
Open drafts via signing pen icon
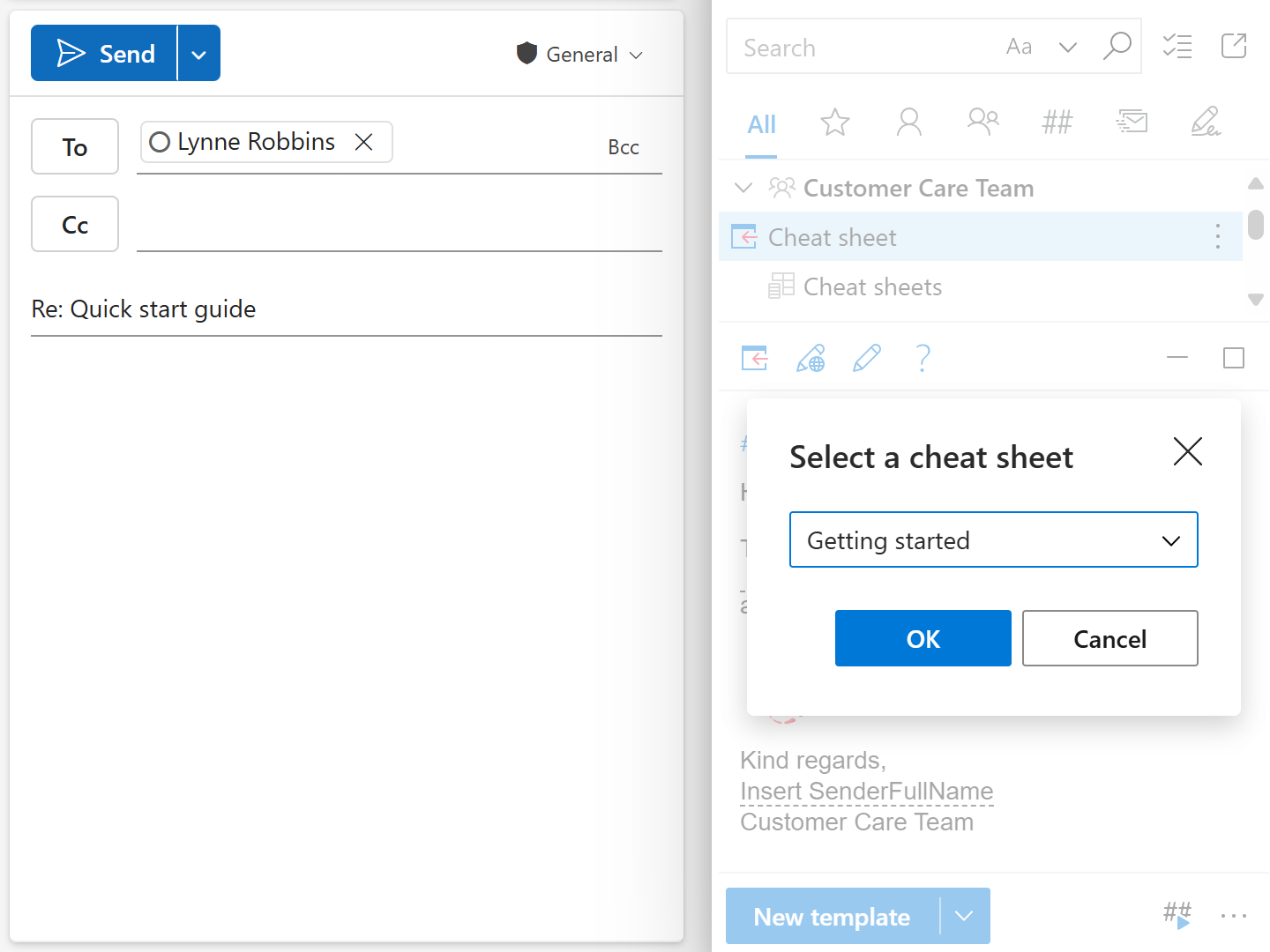pos(1206,123)
